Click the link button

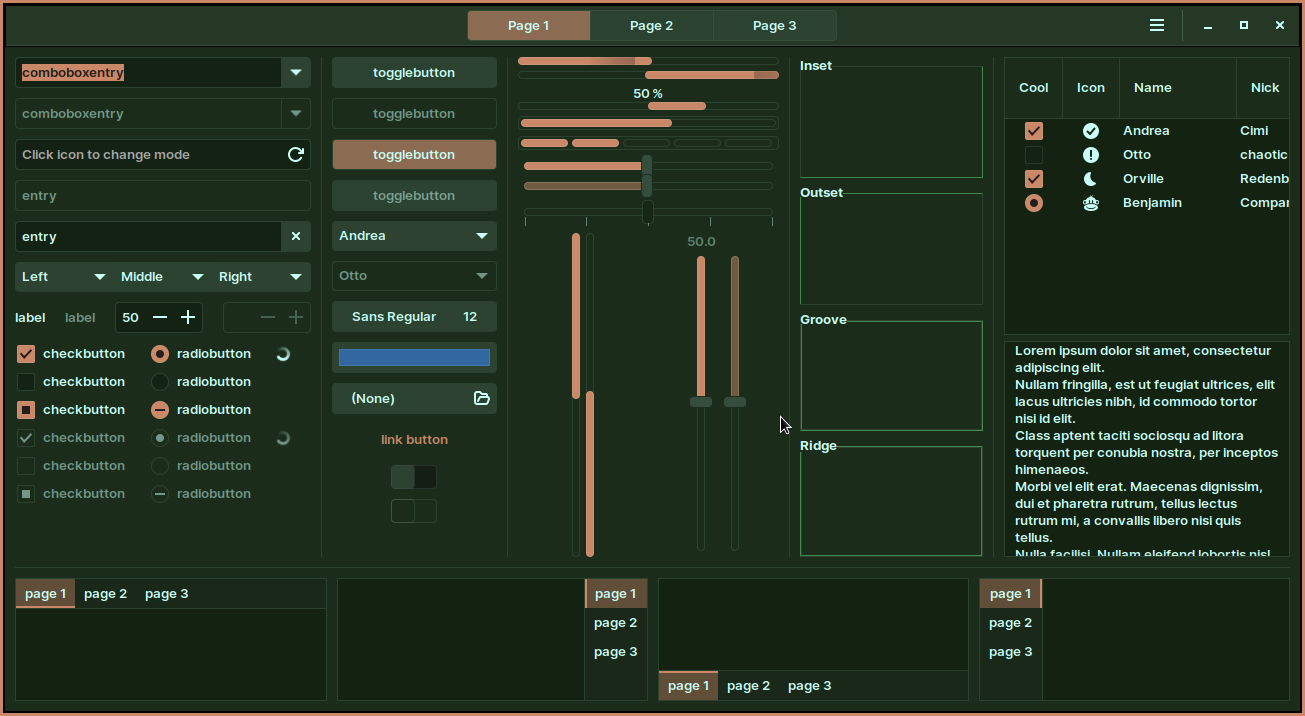coord(414,440)
